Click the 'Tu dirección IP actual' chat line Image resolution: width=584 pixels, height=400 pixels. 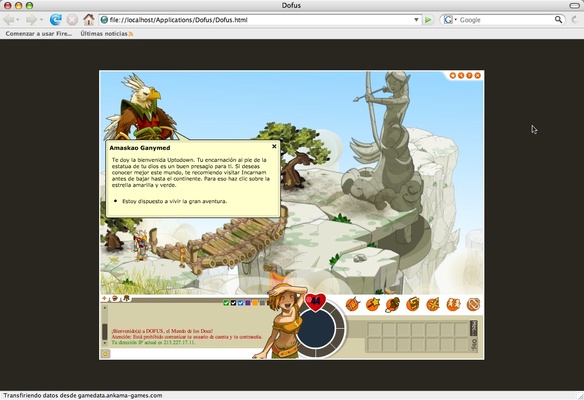pos(153,342)
